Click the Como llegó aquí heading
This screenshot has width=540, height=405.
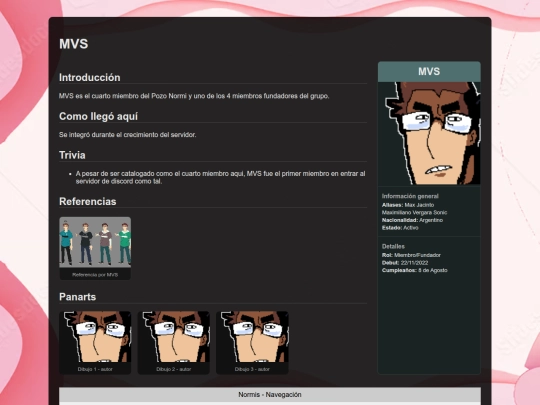tap(98, 116)
